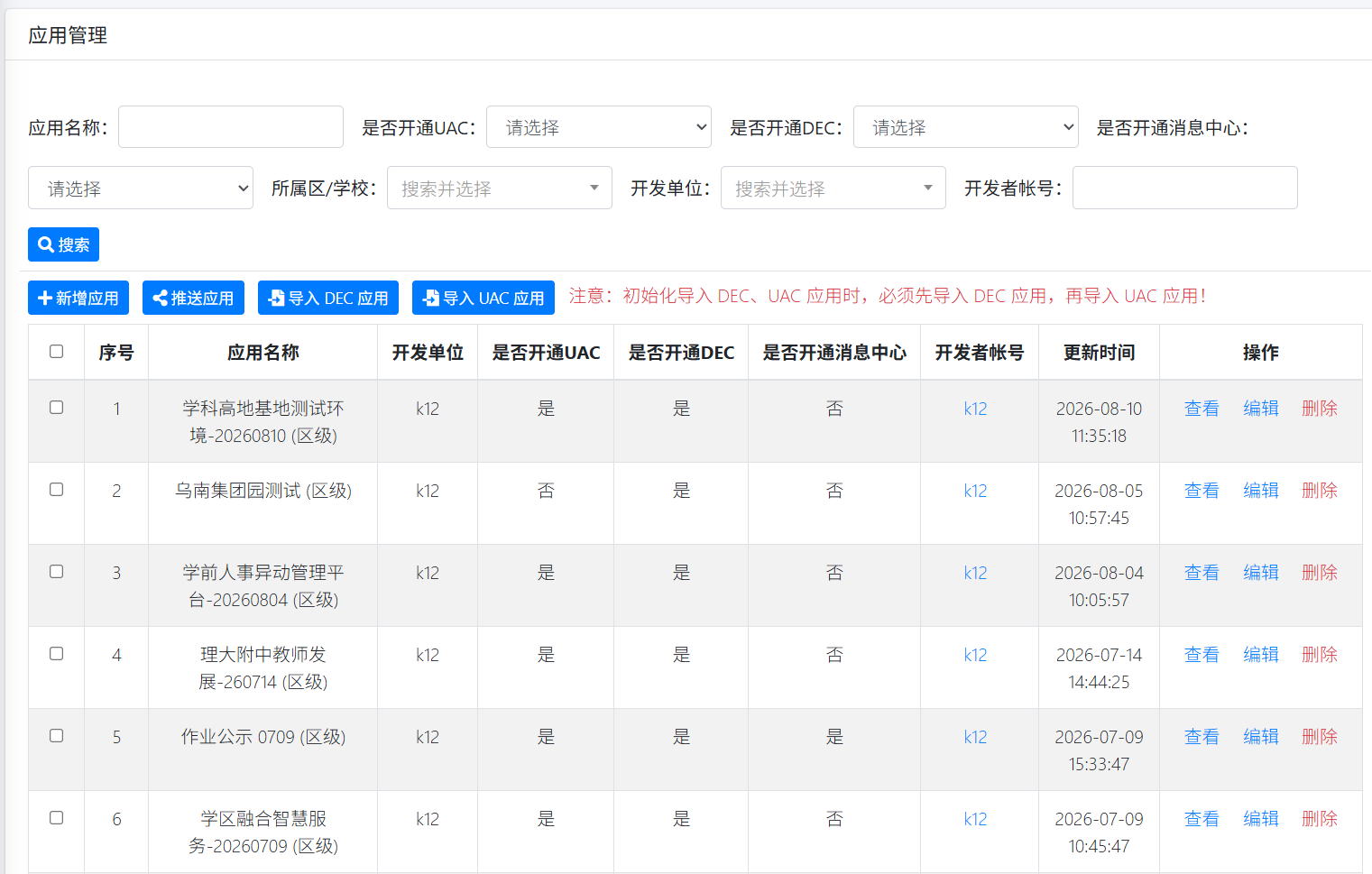The width and height of the screenshot is (1372, 874).
Task: Expand the 开发单位 search select
Action: (x=833, y=188)
